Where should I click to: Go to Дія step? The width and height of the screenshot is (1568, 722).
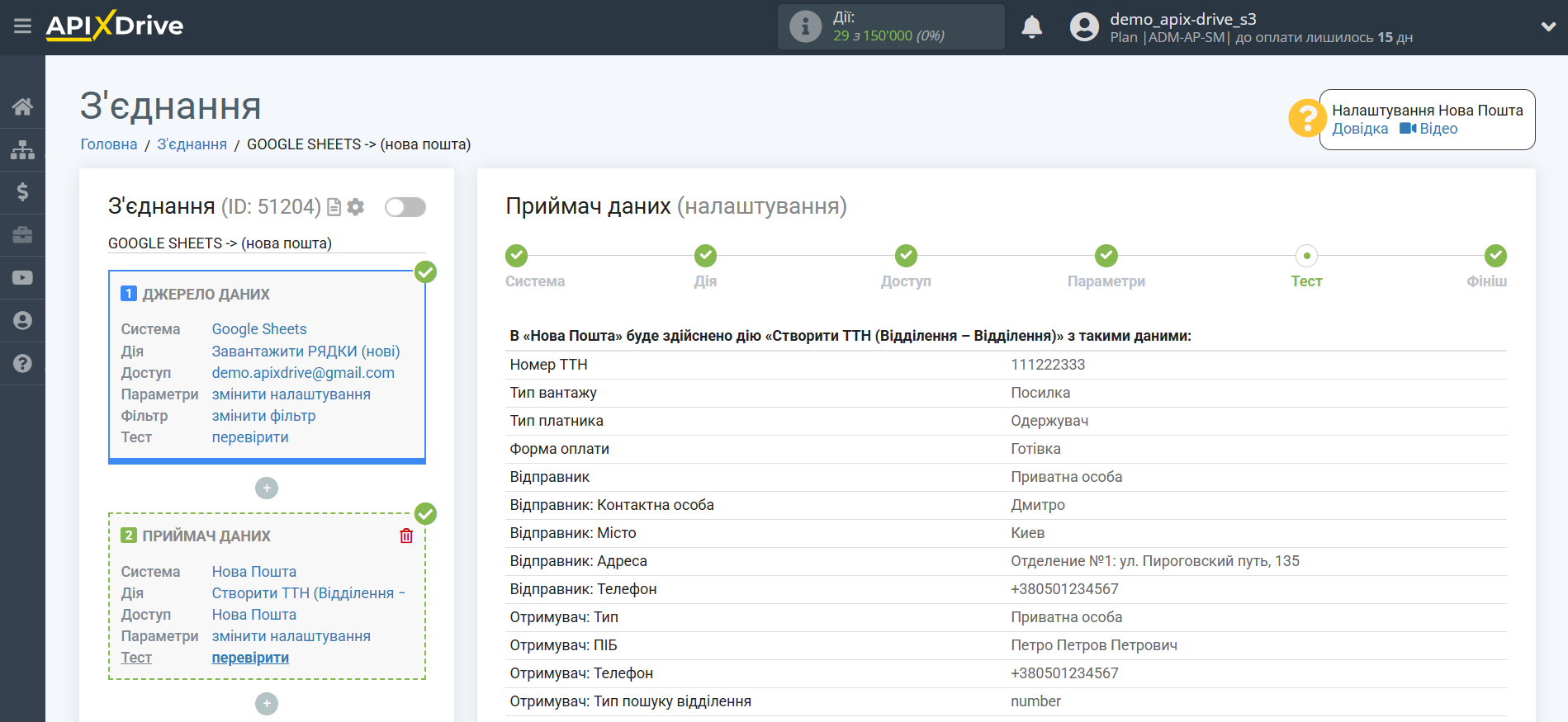705,256
